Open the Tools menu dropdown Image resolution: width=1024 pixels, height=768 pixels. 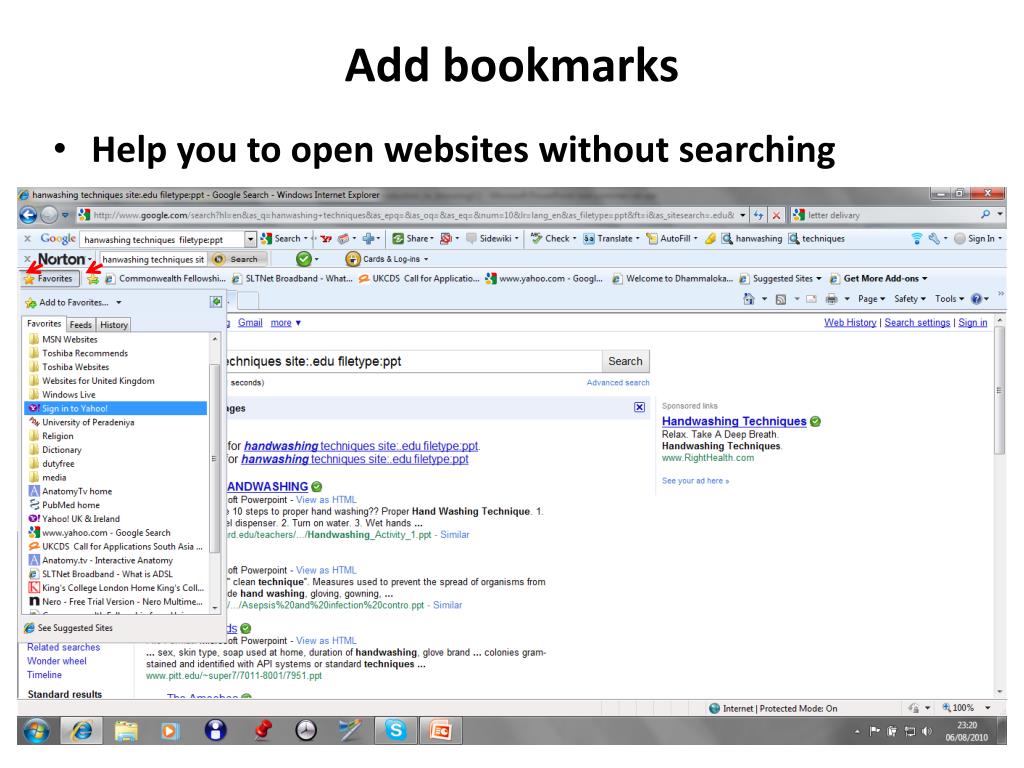point(950,299)
